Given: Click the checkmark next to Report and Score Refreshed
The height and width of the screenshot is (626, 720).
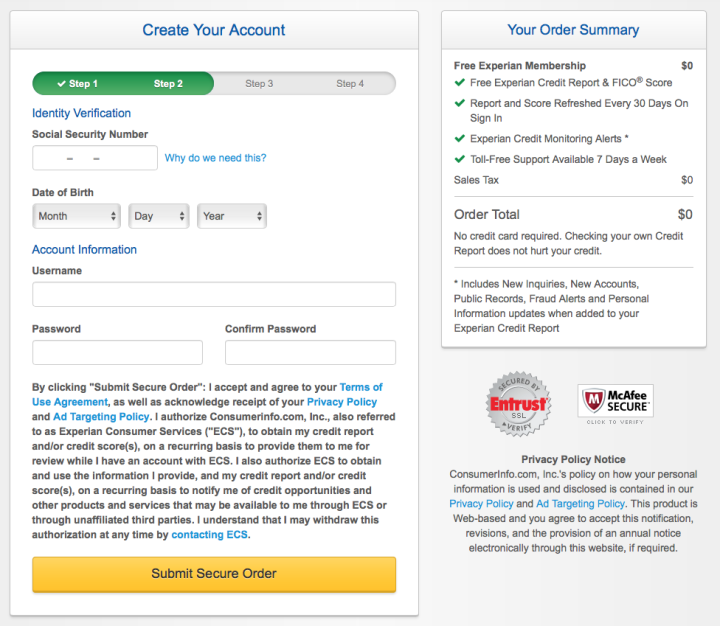Looking at the screenshot, I should [x=460, y=104].
